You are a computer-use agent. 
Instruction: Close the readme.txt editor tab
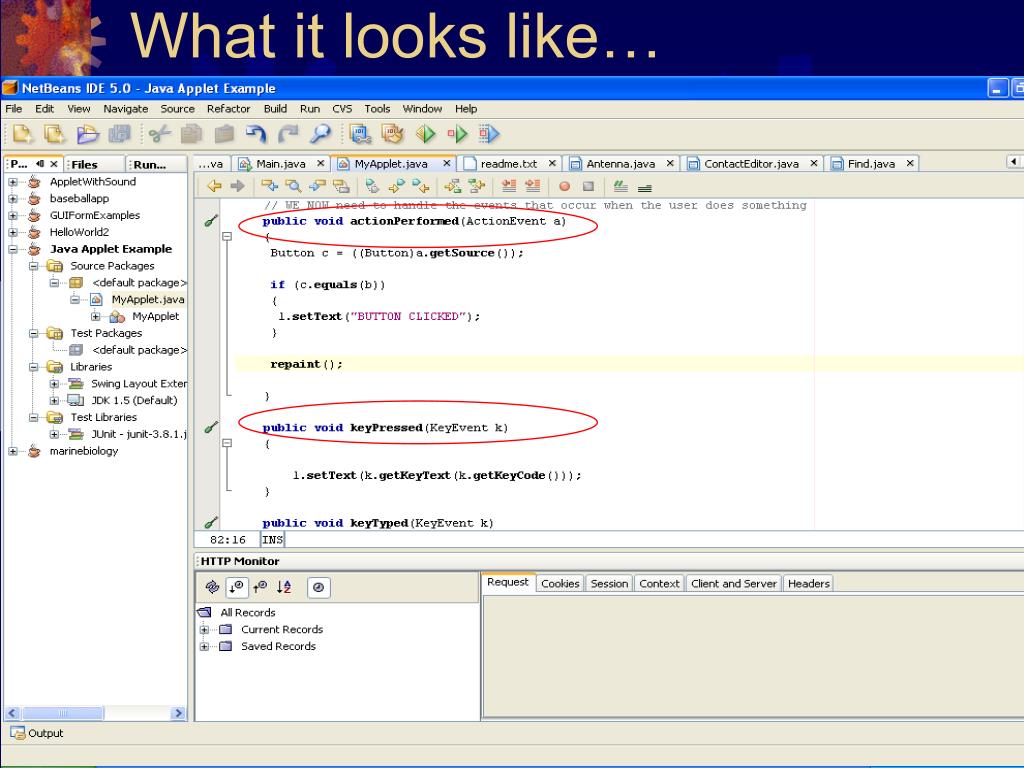(552, 163)
